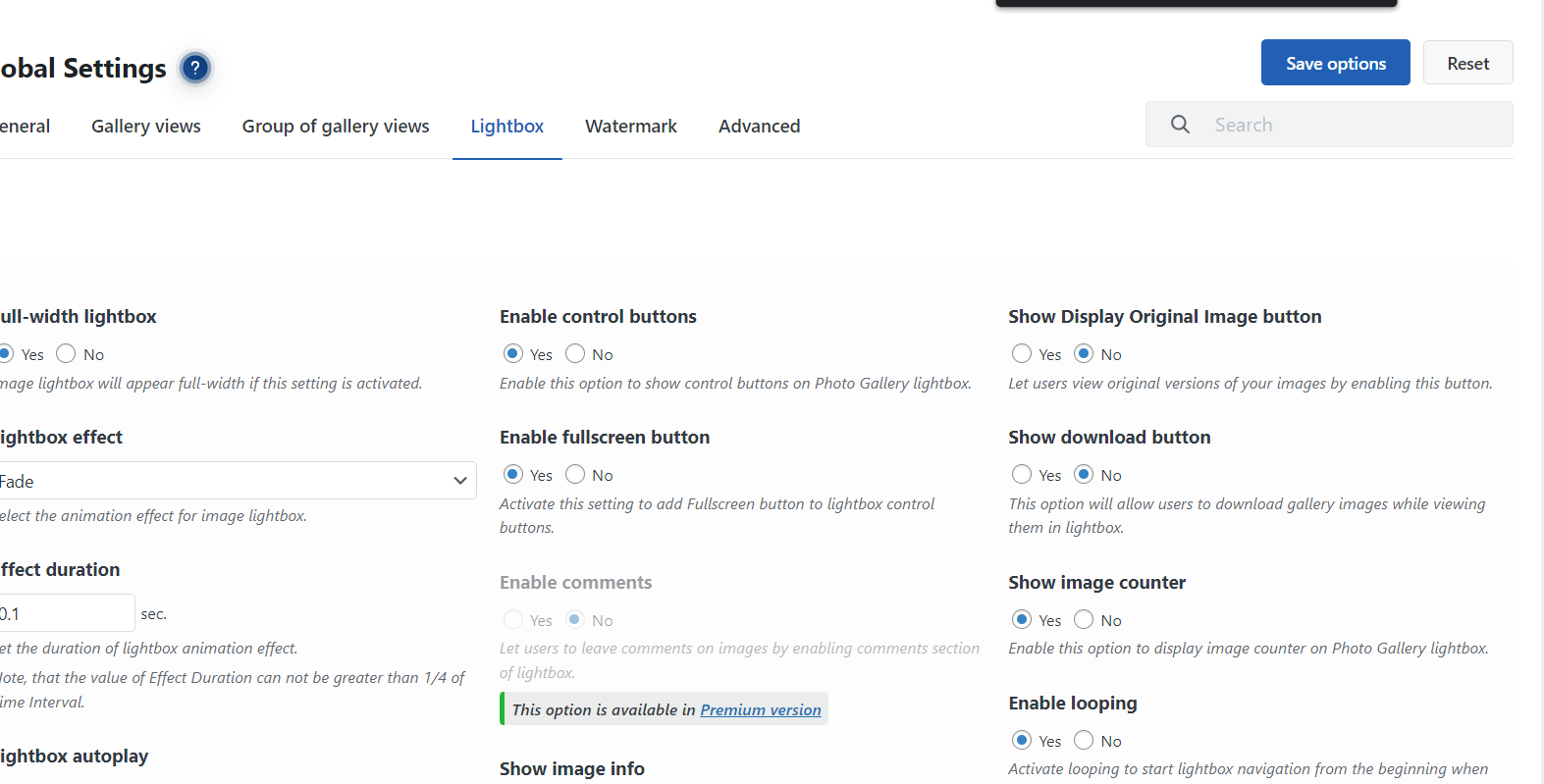Click the Reset button
The height and width of the screenshot is (784, 1544).
(x=1467, y=63)
